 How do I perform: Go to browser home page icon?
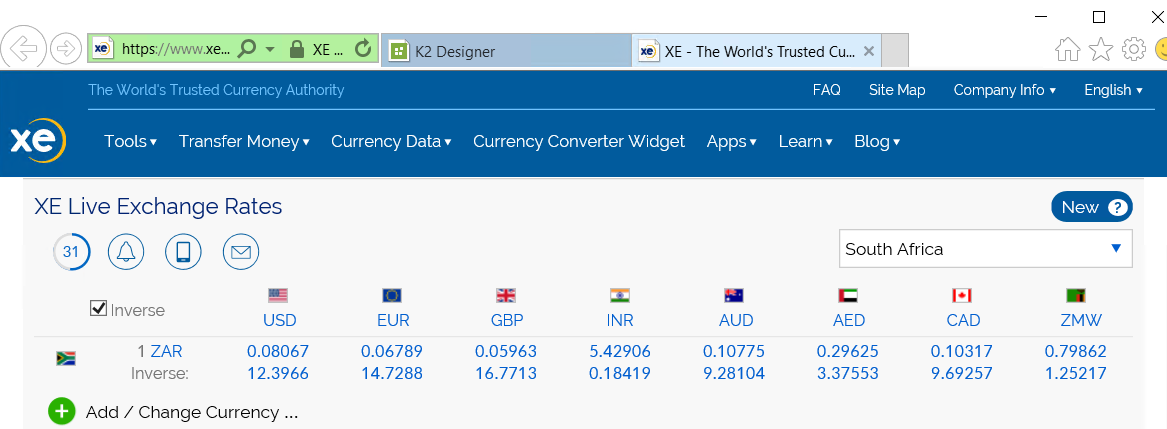click(x=1068, y=49)
